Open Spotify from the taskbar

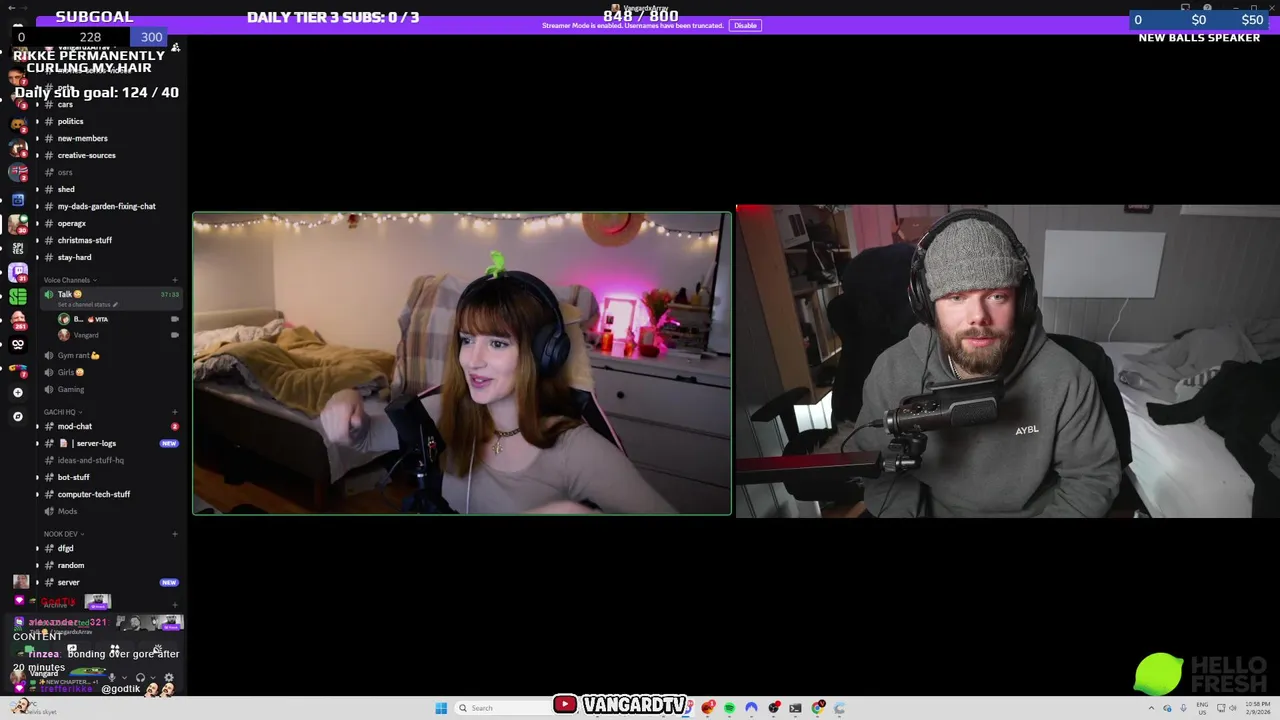[x=729, y=708]
